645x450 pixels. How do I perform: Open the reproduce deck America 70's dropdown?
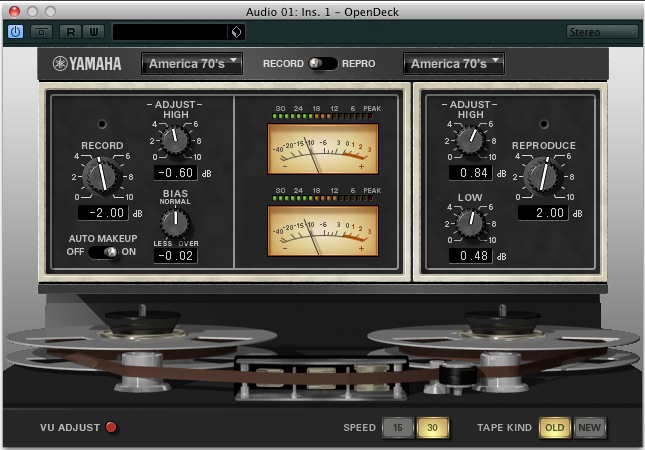tap(454, 64)
